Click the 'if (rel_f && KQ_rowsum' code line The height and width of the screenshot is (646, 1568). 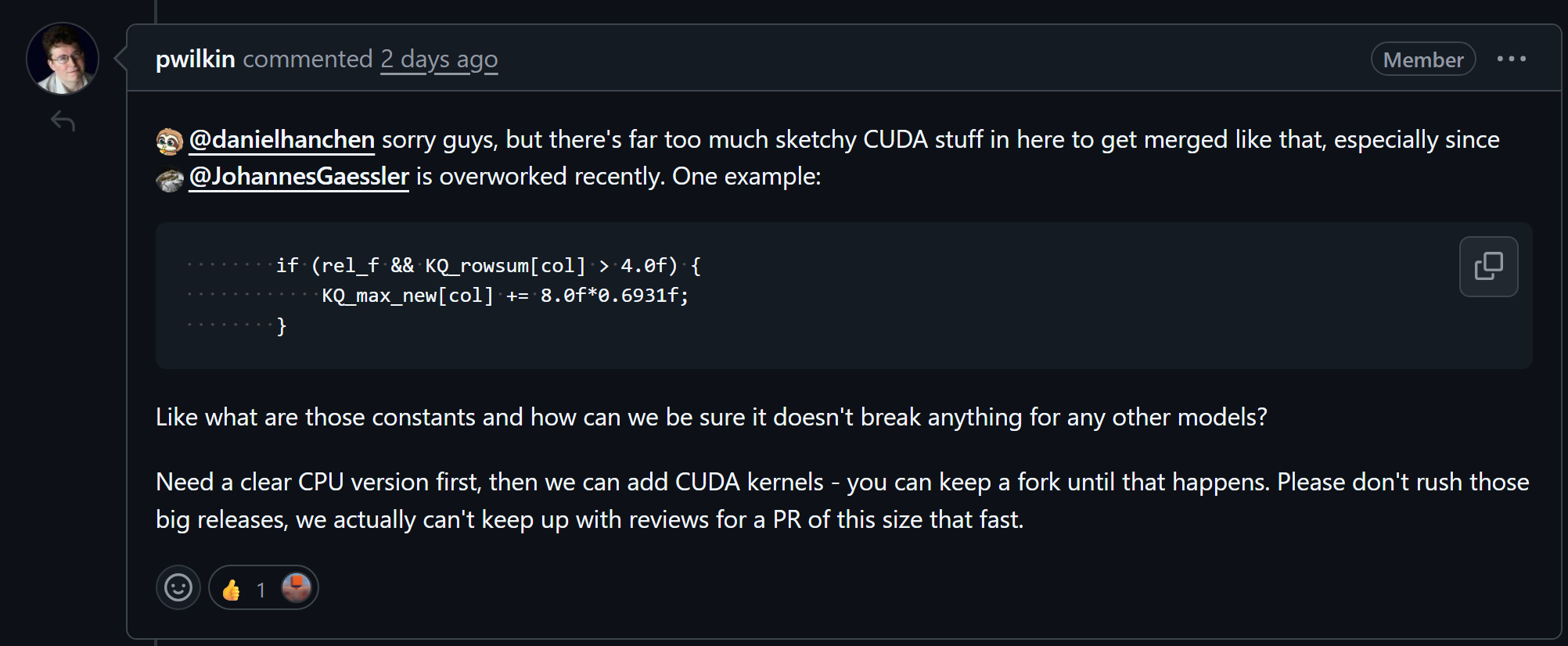[x=488, y=266]
